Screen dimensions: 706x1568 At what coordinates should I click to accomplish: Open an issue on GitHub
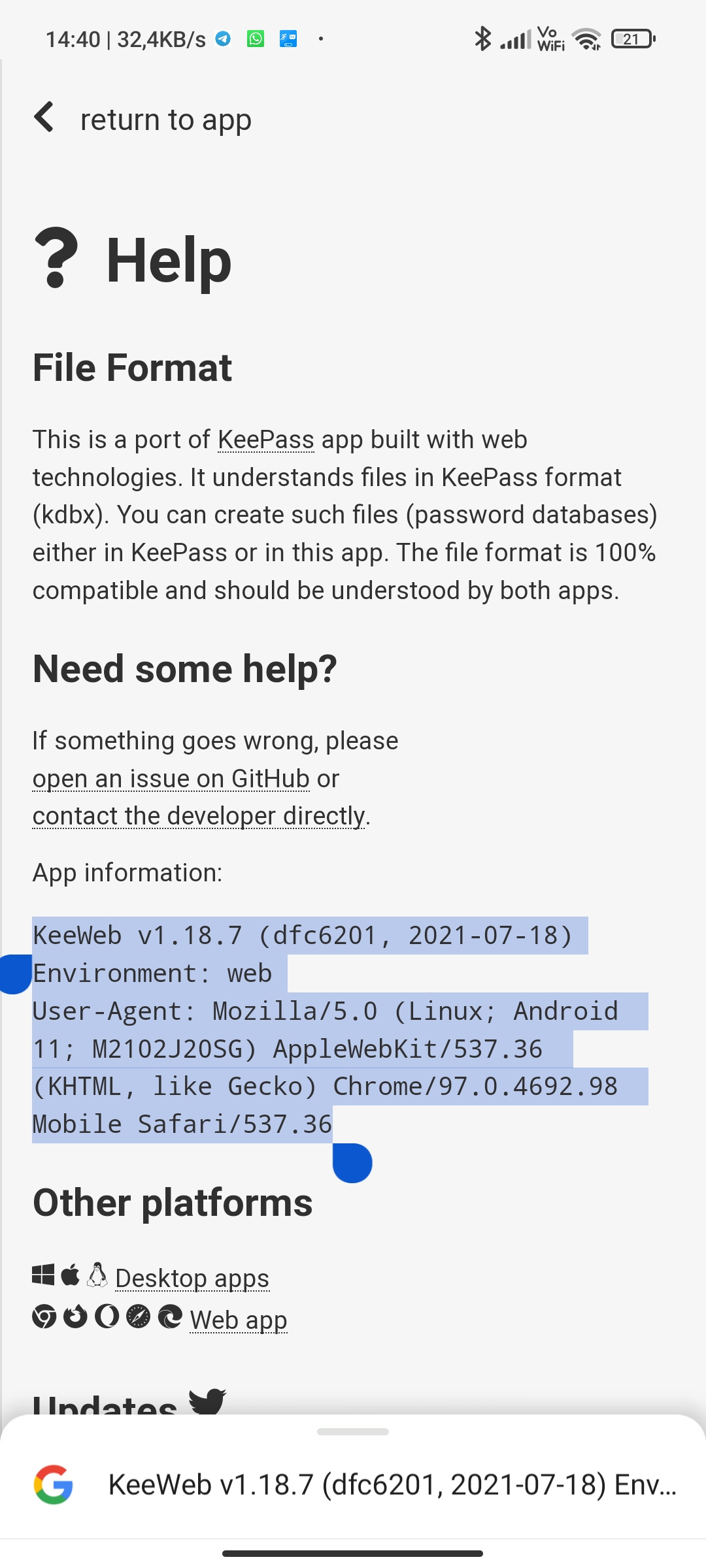pyautogui.click(x=171, y=777)
